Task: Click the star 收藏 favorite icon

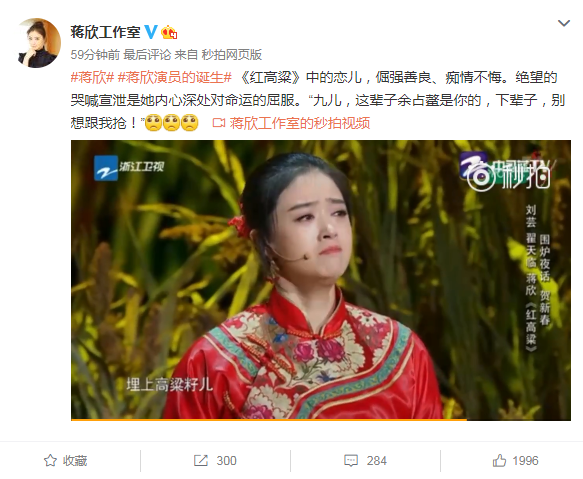Action: pyautogui.click(x=50, y=460)
